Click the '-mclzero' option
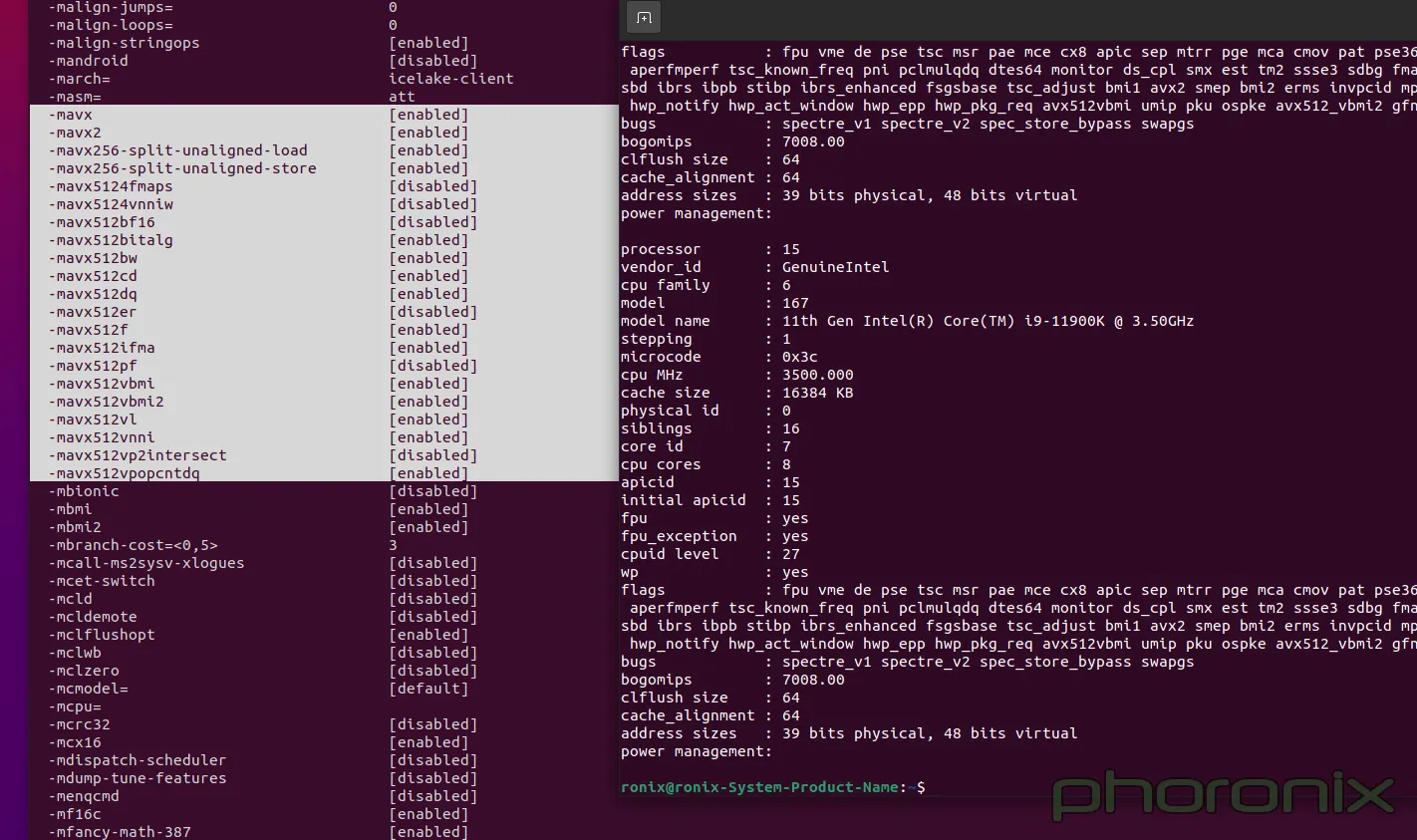Screen dimensions: 1417x840 coord(84,671)
